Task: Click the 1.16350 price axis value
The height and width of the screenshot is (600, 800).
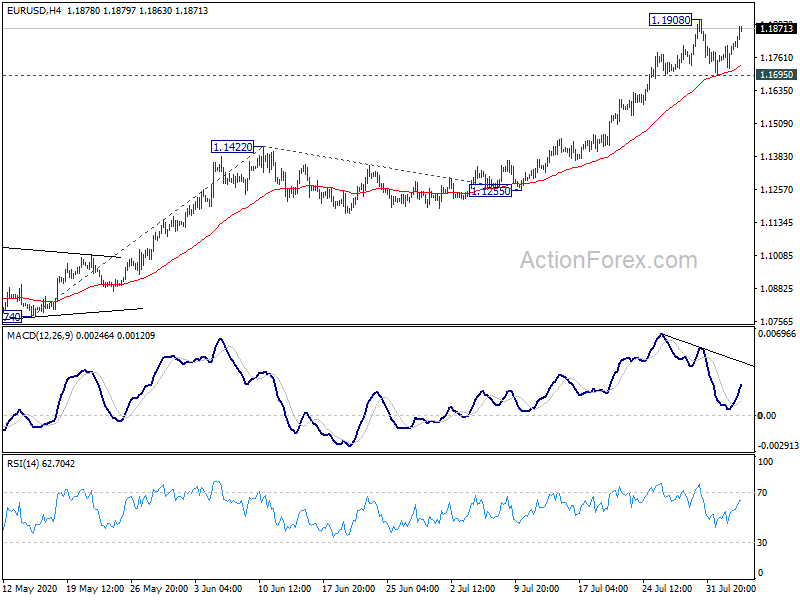Action: pyautogui.click(x=777, y=91)
